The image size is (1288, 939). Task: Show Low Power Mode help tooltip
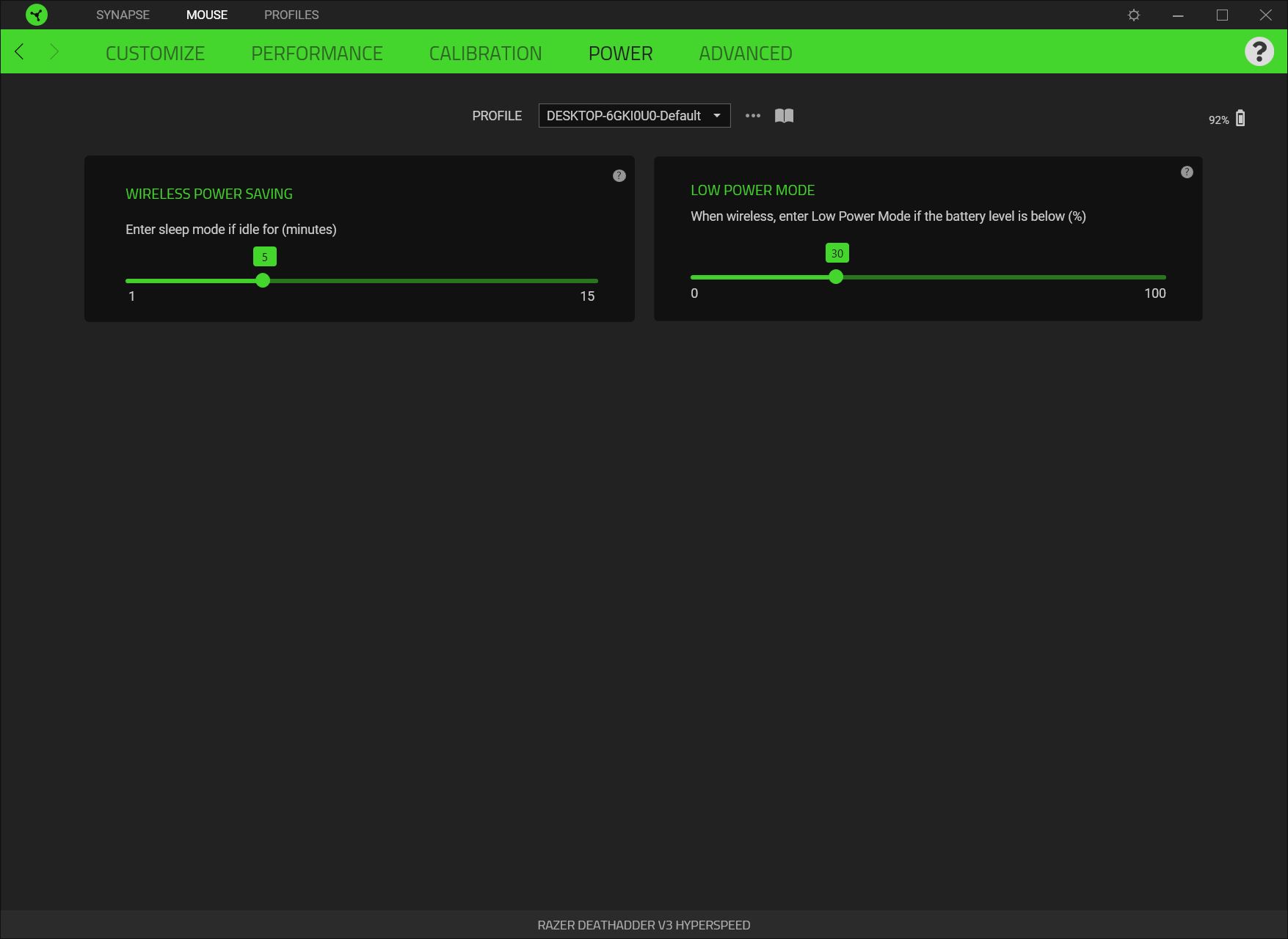point(1187,172)
